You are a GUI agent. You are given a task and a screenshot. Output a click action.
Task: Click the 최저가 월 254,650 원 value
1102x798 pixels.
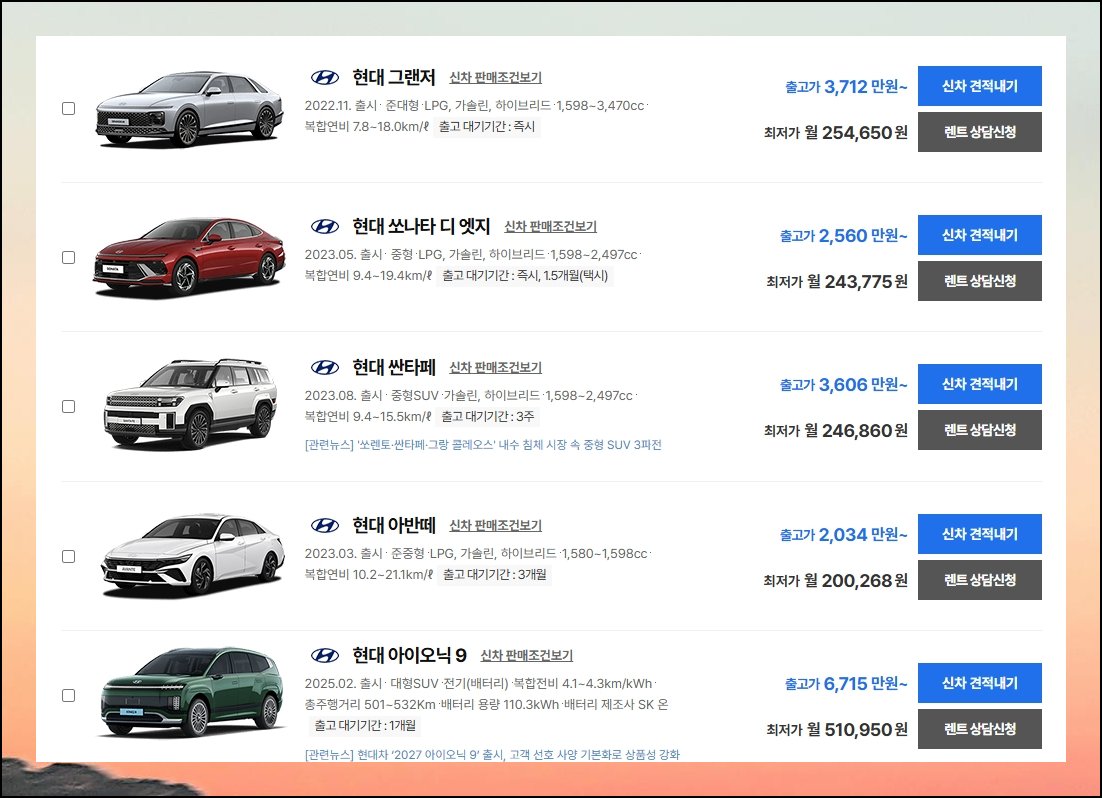point(836,132)
